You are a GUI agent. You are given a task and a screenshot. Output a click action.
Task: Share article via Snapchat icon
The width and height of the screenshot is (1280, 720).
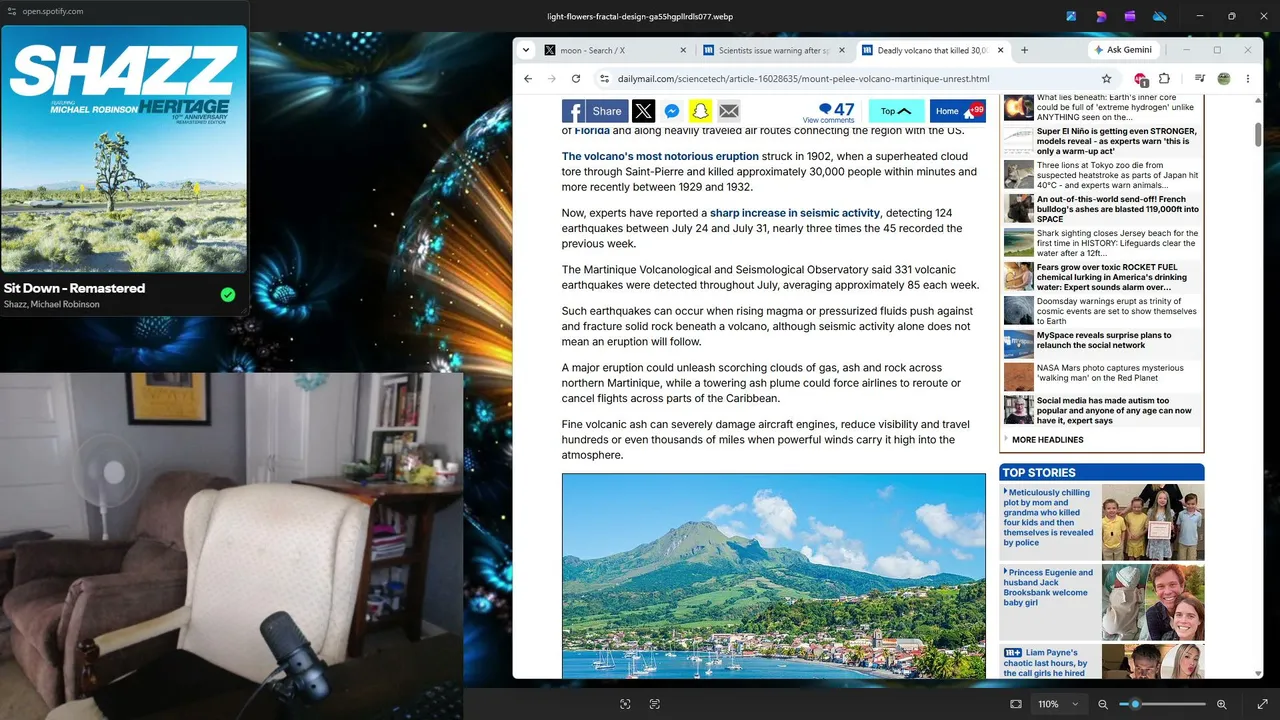[x=701, y=111]
